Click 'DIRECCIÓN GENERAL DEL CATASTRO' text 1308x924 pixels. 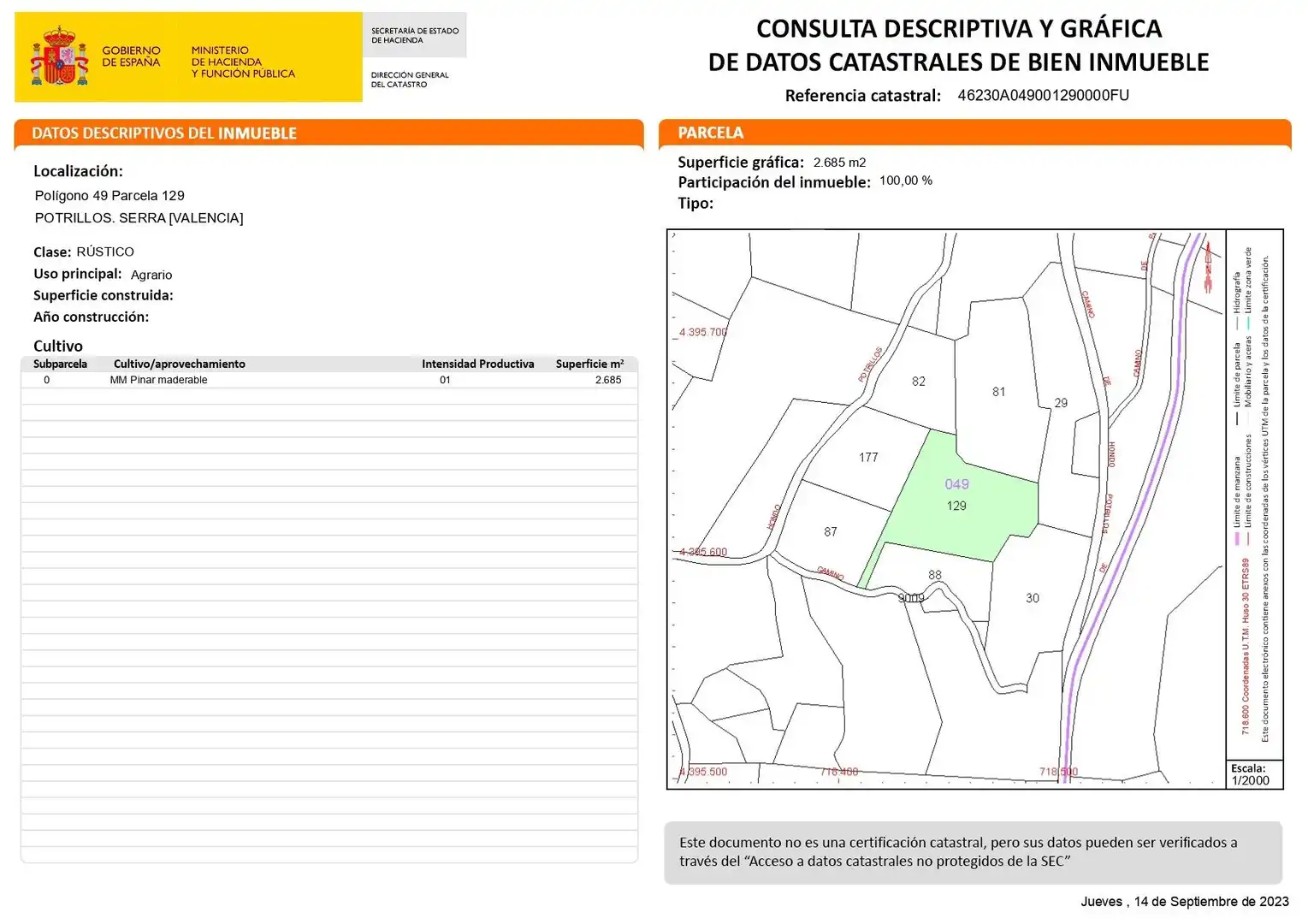pos(410,80)
